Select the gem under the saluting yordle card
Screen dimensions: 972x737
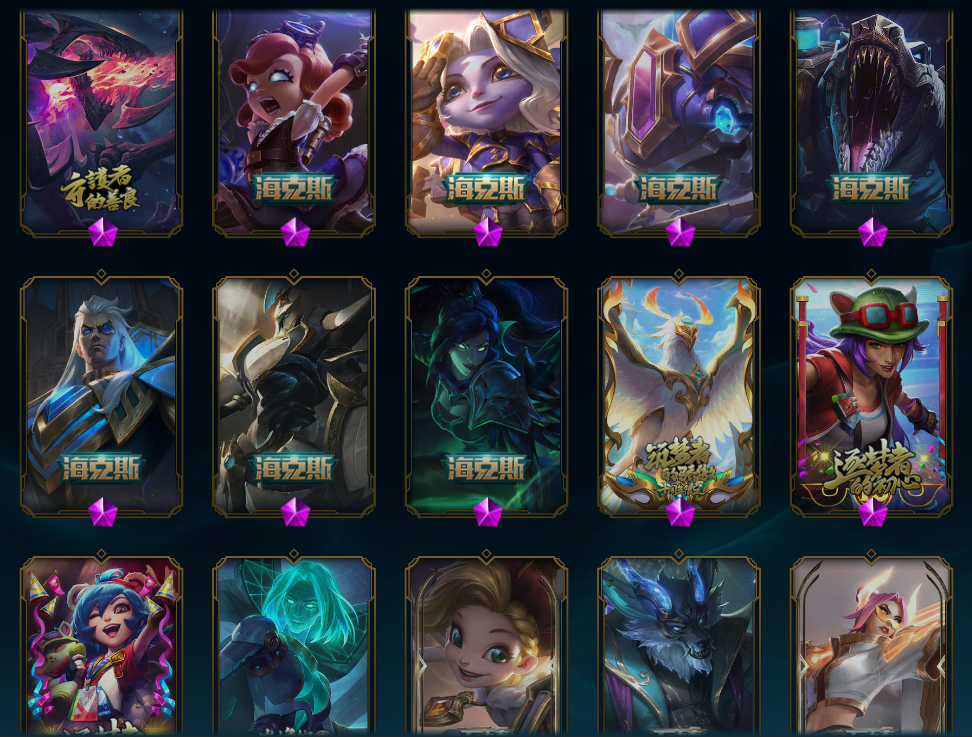click(x=488, y=232)
